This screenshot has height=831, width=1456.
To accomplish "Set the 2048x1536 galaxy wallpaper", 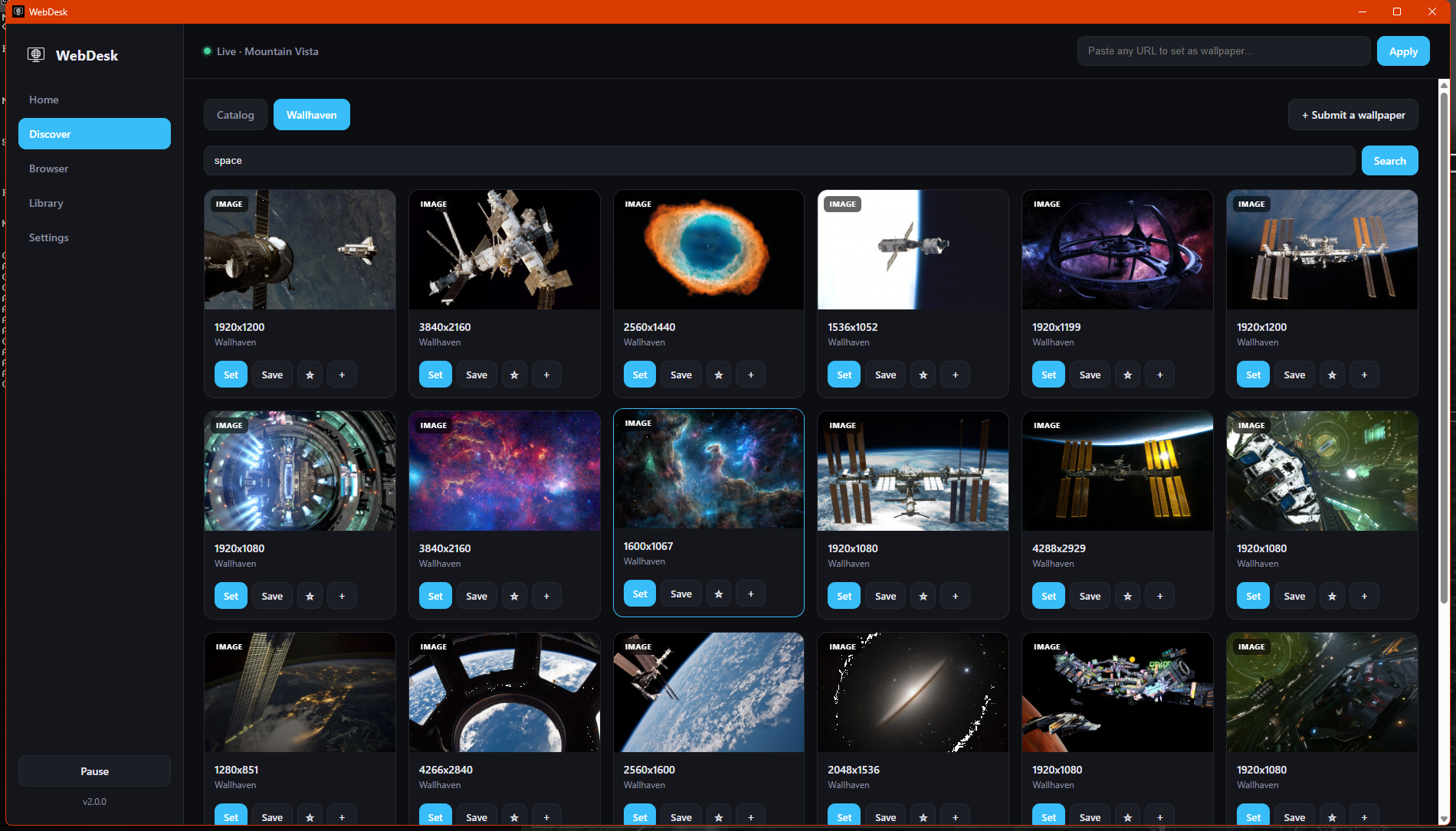I will (844, 817).
